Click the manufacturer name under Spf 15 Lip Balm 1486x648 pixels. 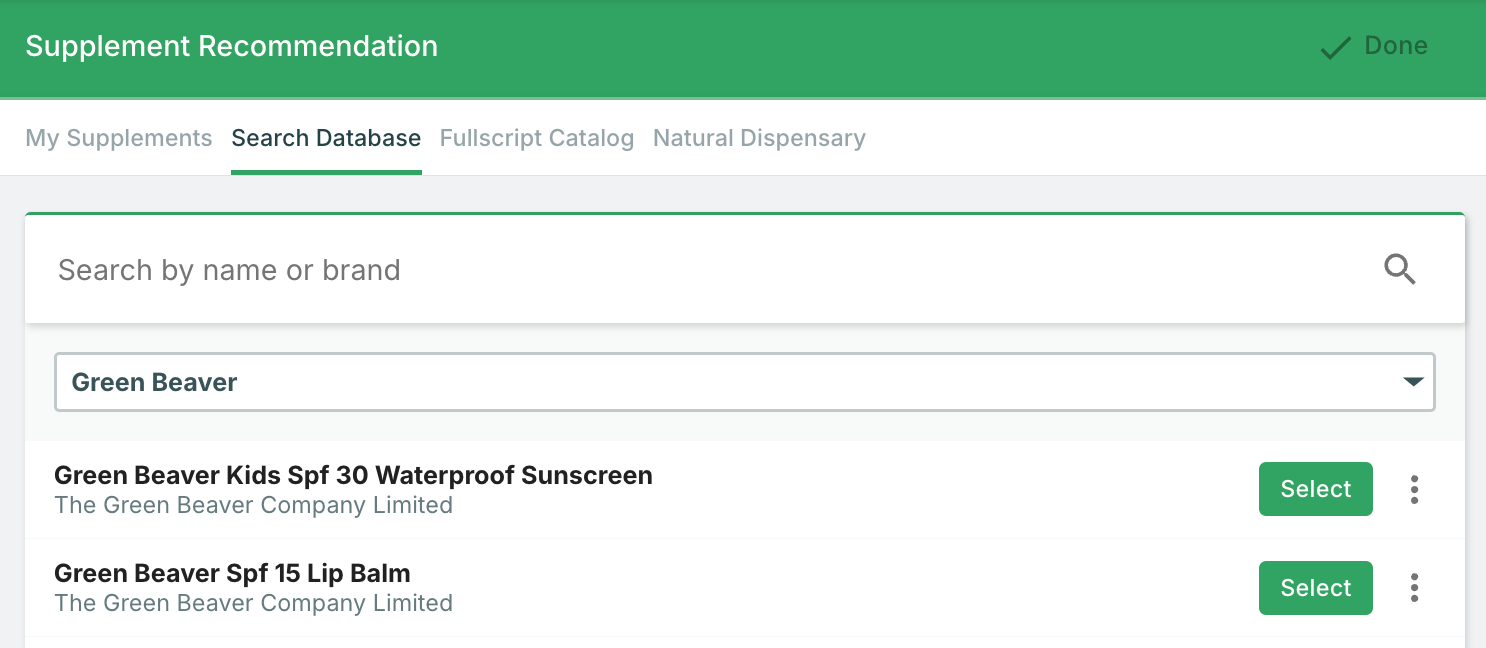click(x=253, y=603)
